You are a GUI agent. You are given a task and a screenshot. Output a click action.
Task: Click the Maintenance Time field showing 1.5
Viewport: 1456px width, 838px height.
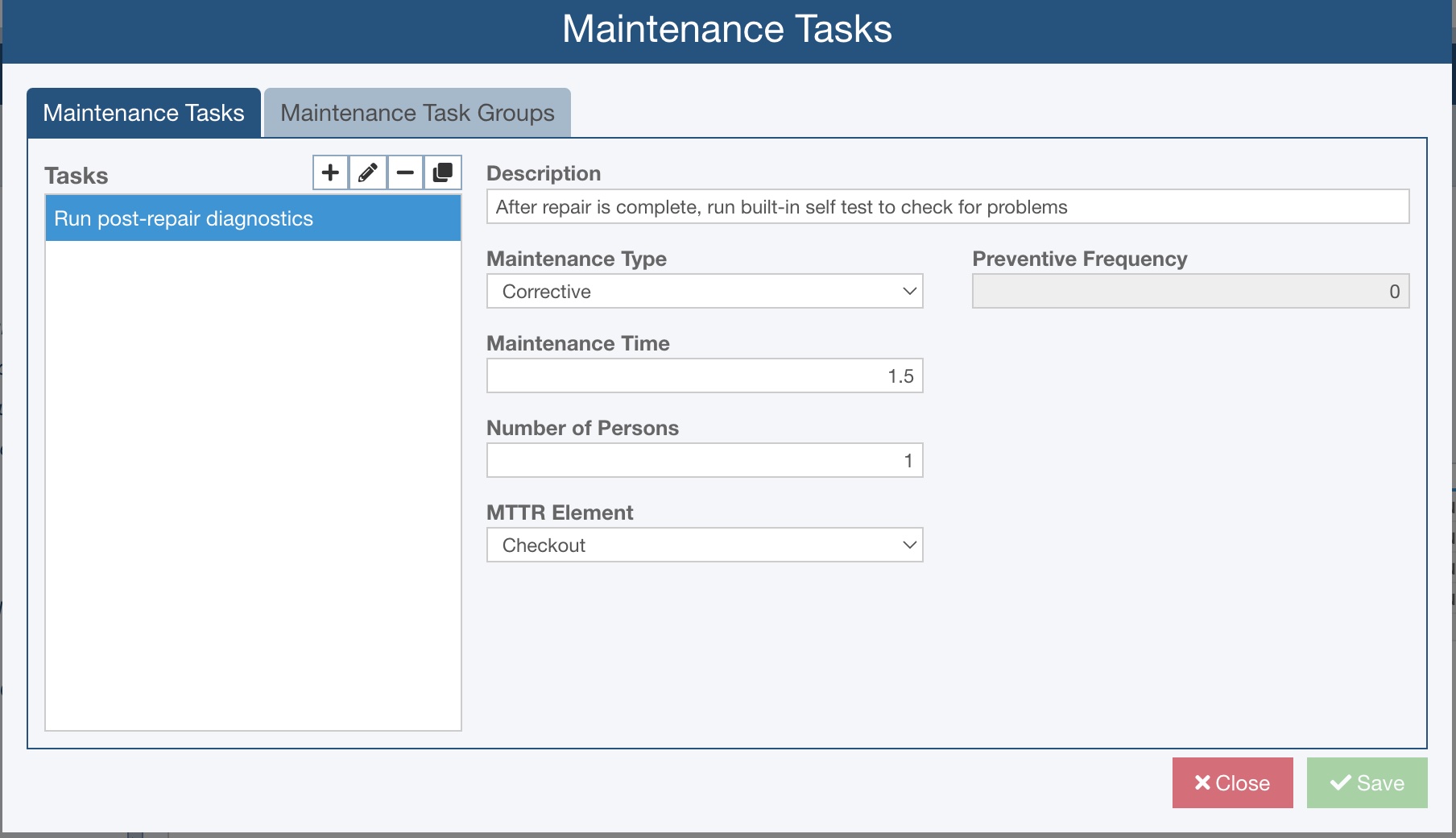click(705, 375)
